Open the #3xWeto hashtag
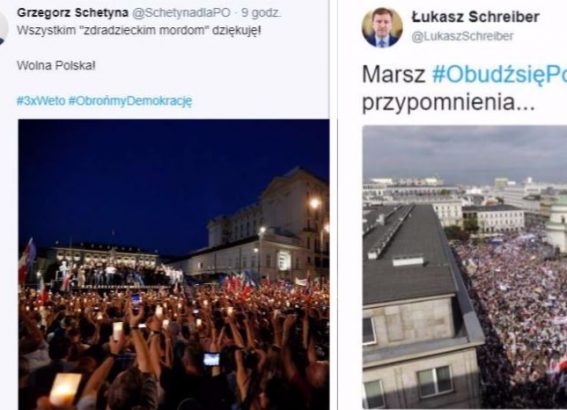Viewport: 567px width, 410px height. [x=41, y=101]
